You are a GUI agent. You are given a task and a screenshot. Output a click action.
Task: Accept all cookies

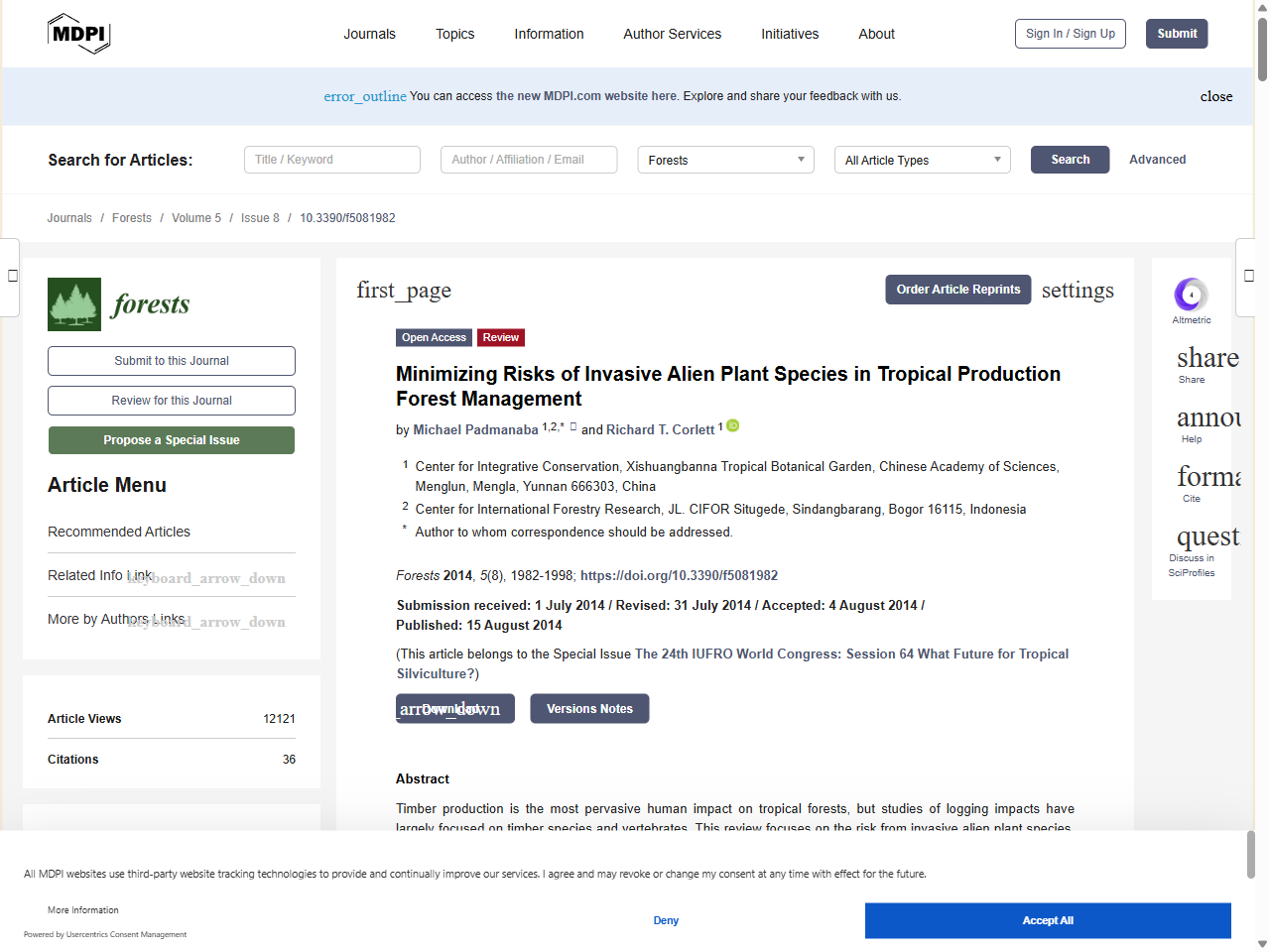tap(1048, 920)
